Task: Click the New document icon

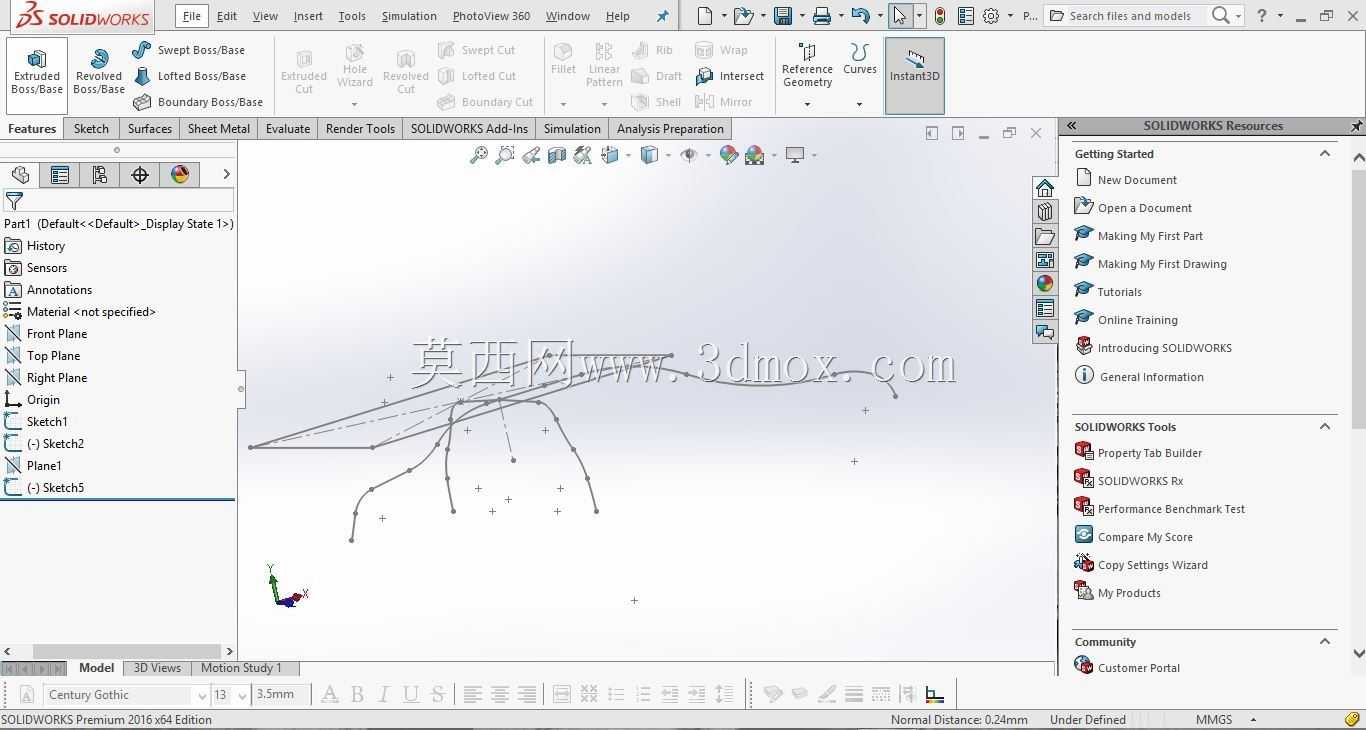Action: pyautogui.click(x=705, y=16)
